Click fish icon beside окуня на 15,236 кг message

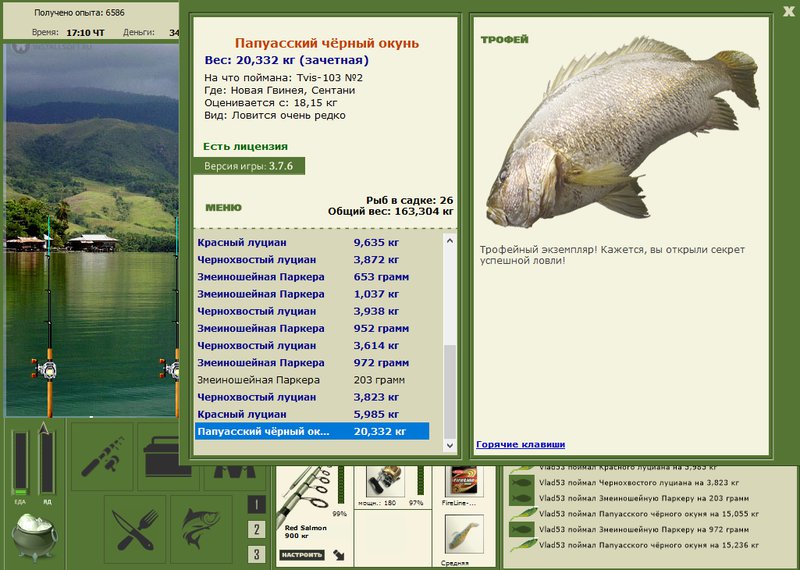pos(522,545)
